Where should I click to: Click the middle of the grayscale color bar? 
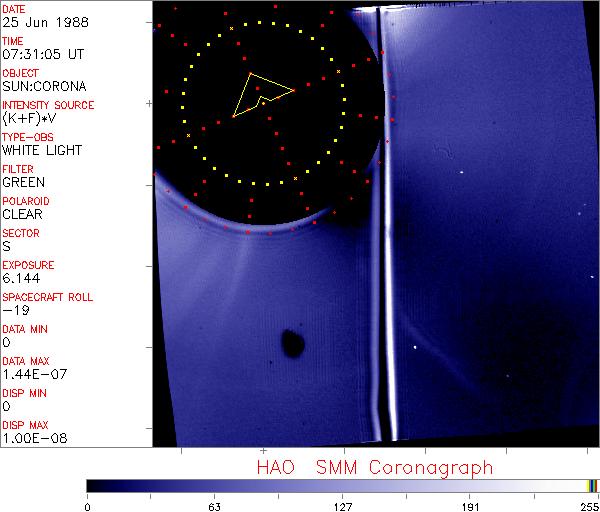(x=340, y=485)
